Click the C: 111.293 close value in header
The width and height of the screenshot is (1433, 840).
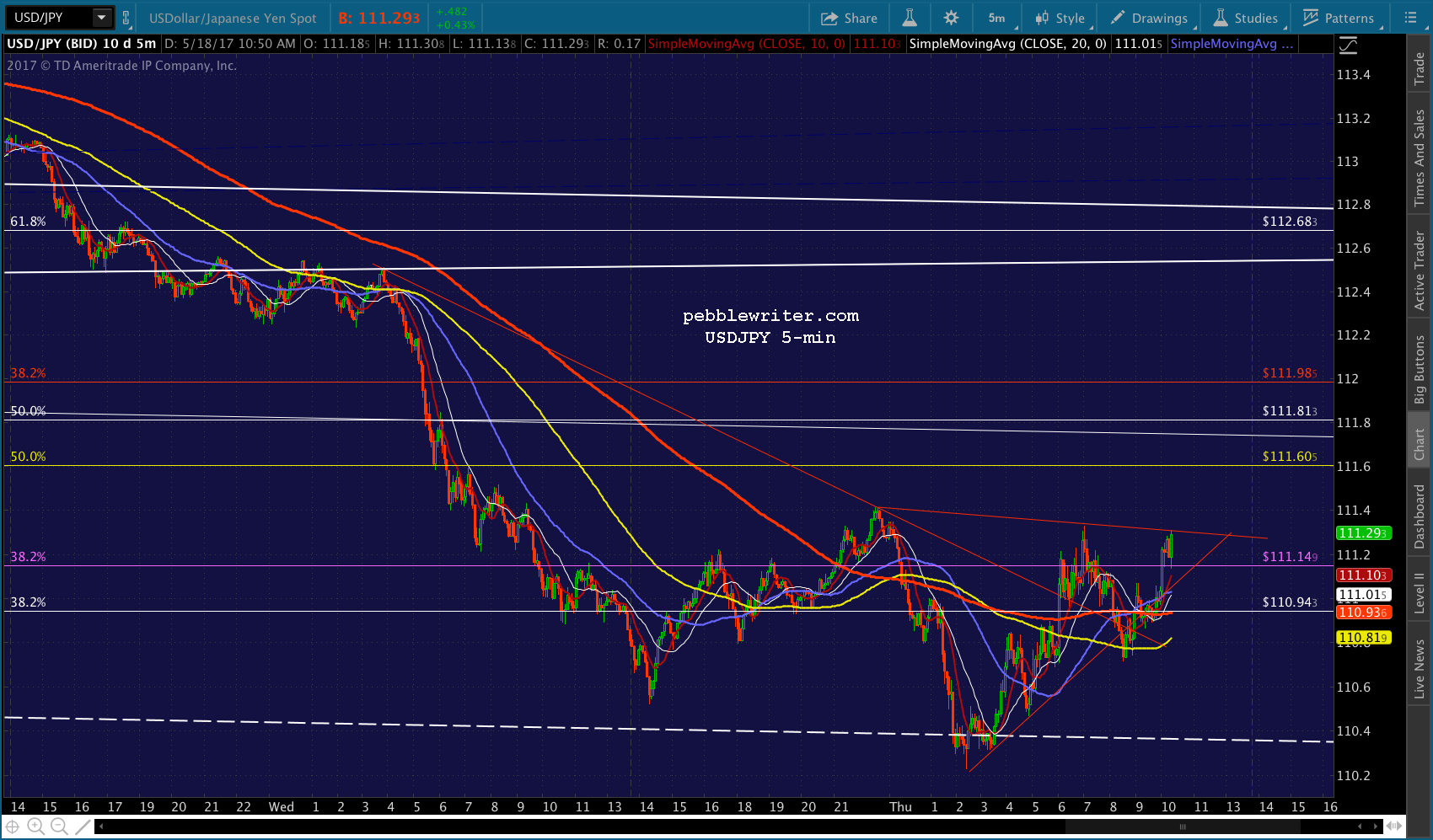[x=556, y=44]
